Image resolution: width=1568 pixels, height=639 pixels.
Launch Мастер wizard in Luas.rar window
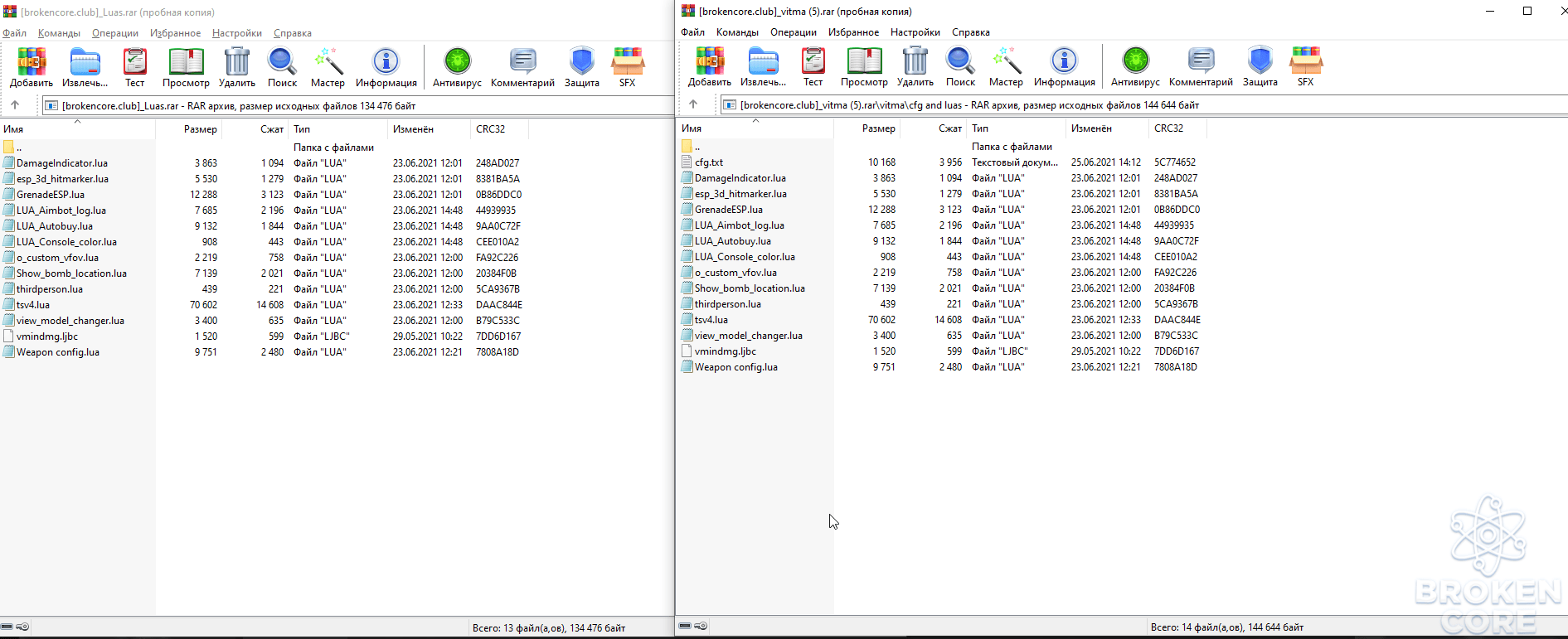coord(328,67)
